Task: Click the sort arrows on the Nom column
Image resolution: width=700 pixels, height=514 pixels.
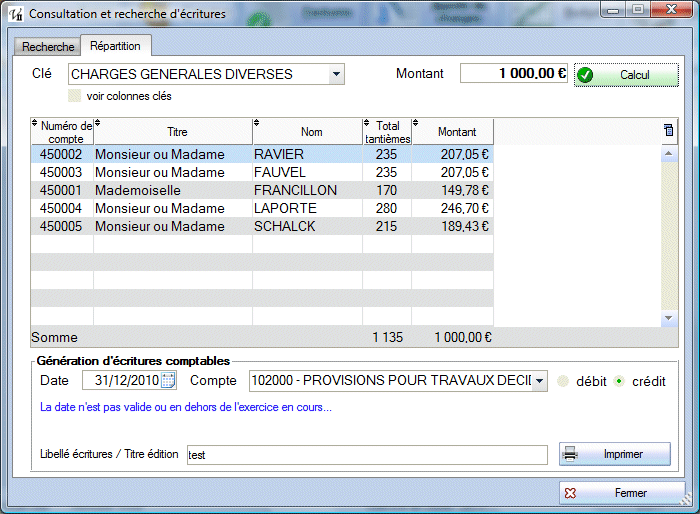Action: click(257, 124)
